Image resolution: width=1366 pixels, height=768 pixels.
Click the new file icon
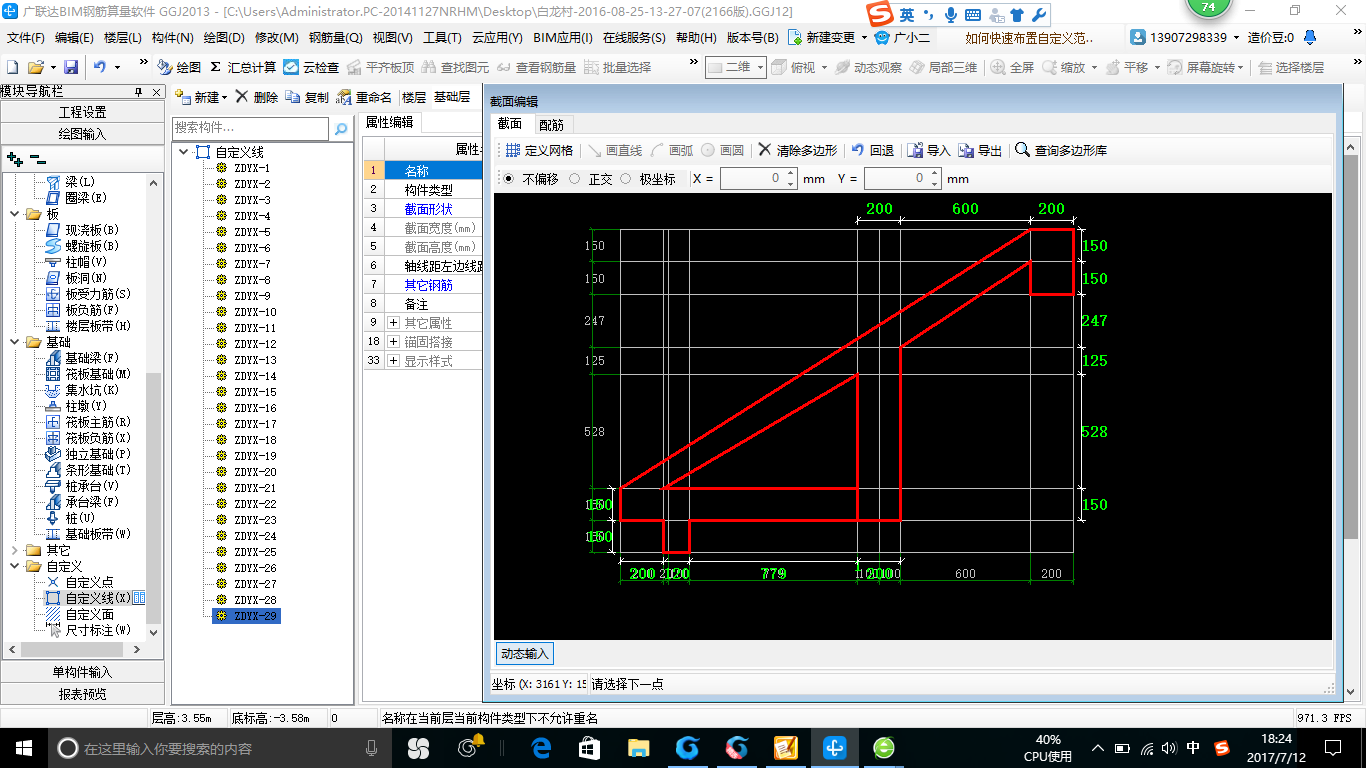(13, 67)
